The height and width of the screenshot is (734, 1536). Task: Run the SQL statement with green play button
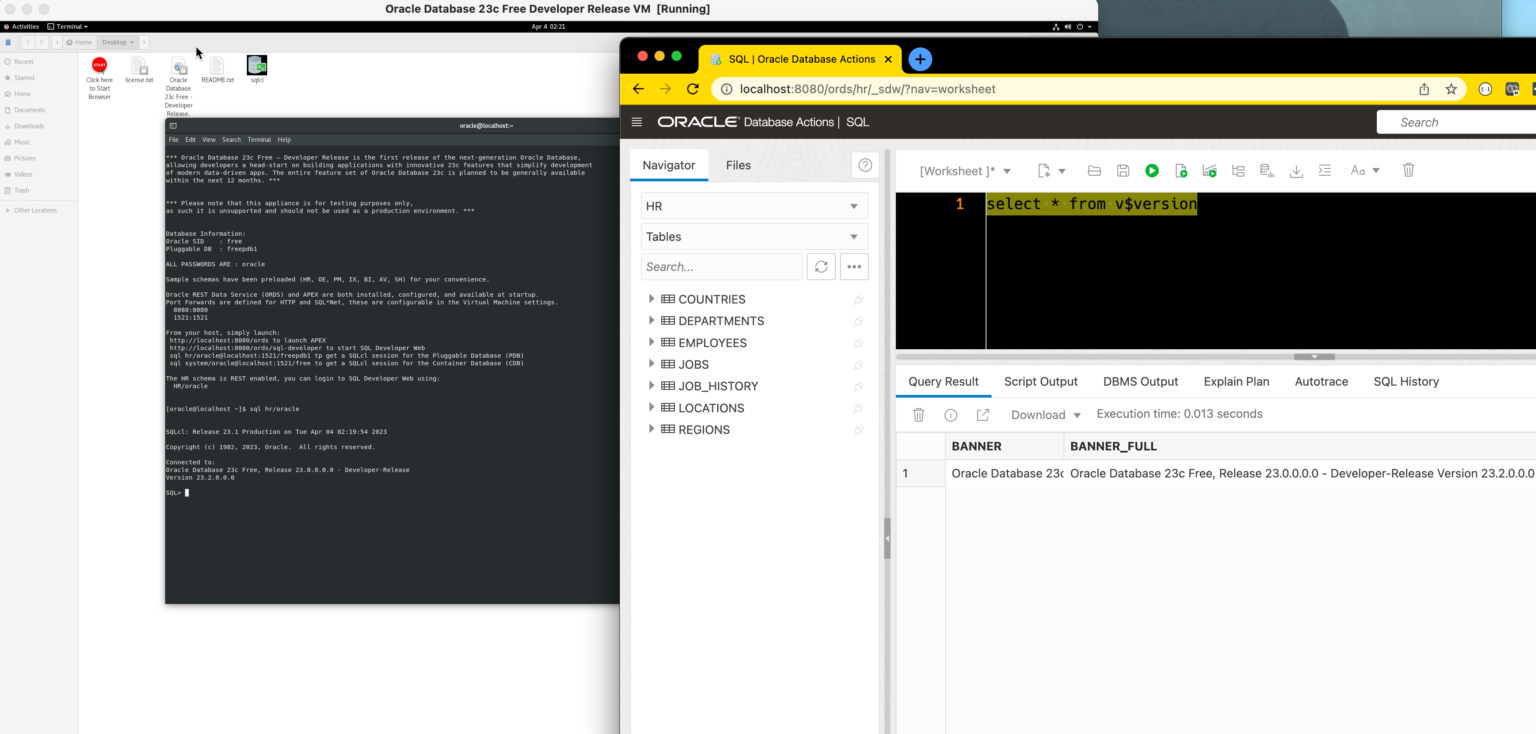coord(1152,171)
